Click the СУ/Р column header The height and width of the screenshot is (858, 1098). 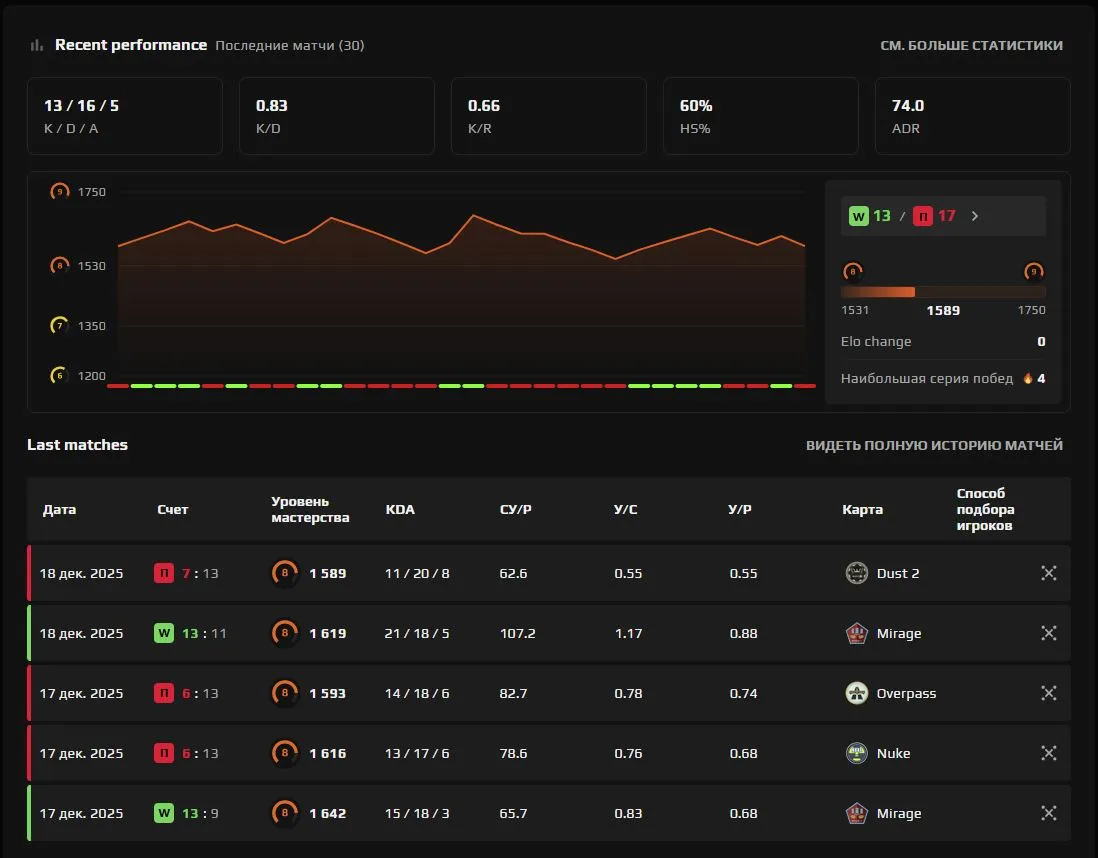(515, 509)
